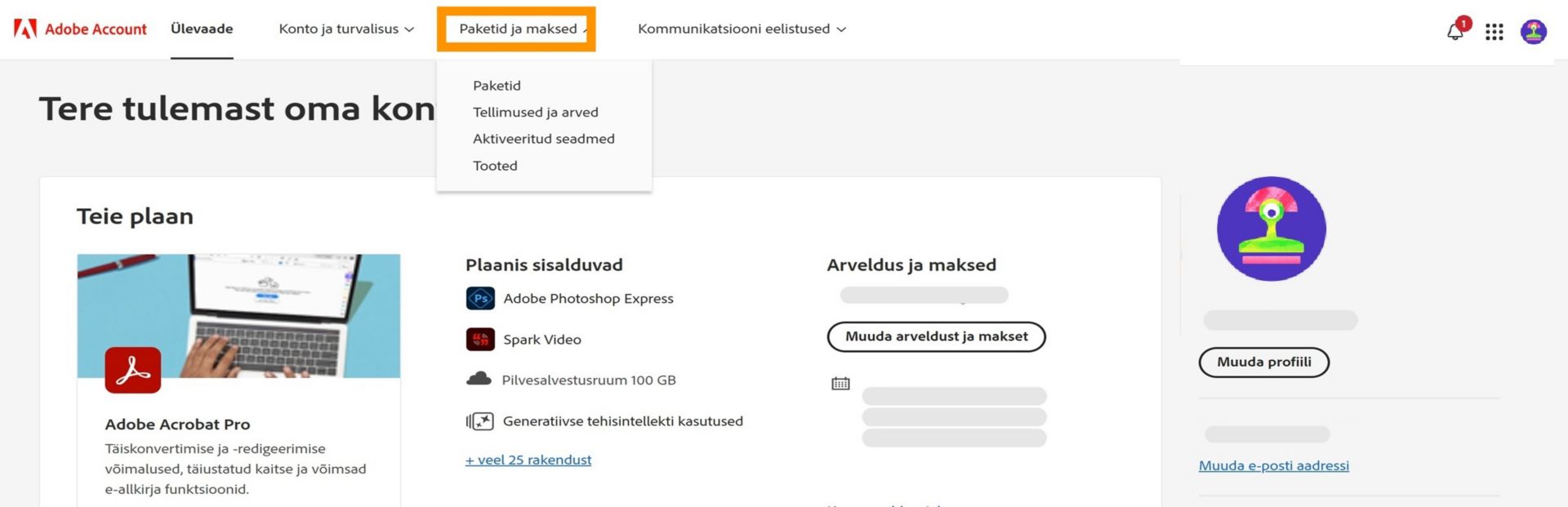Expand the Konto ja turvalisus dropdown
1568x507 pixels.
tap(346, 29)
